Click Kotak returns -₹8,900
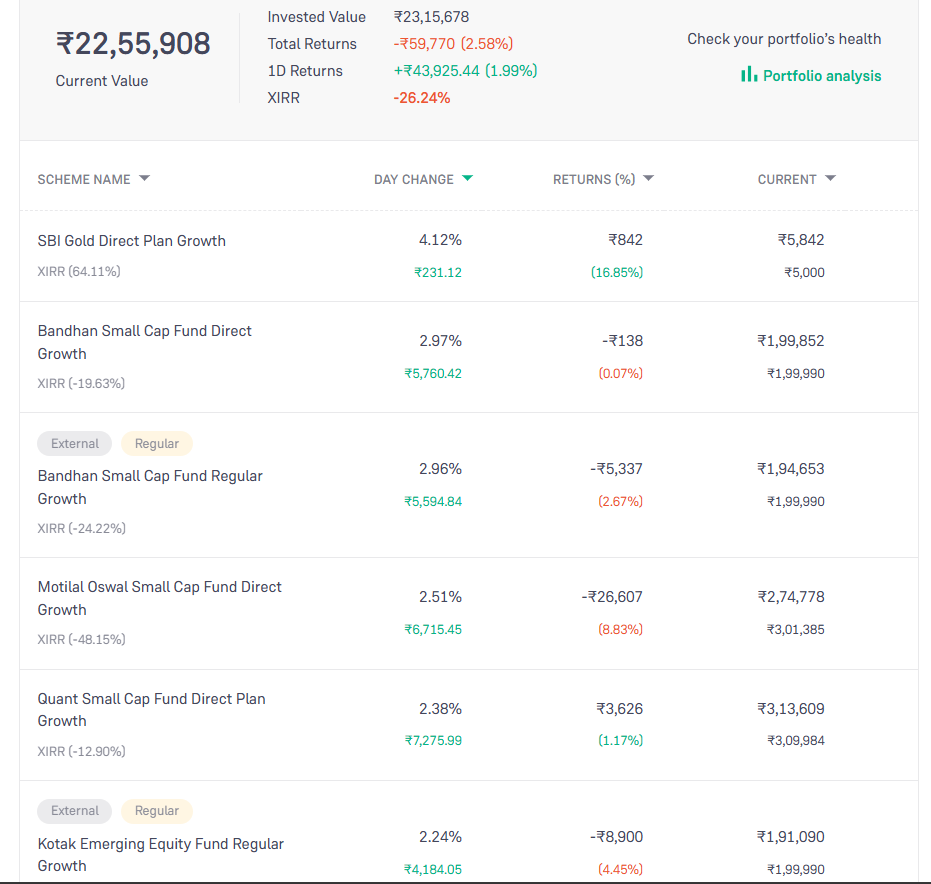Screen dimensions: 931x884 tap(616, 837)
